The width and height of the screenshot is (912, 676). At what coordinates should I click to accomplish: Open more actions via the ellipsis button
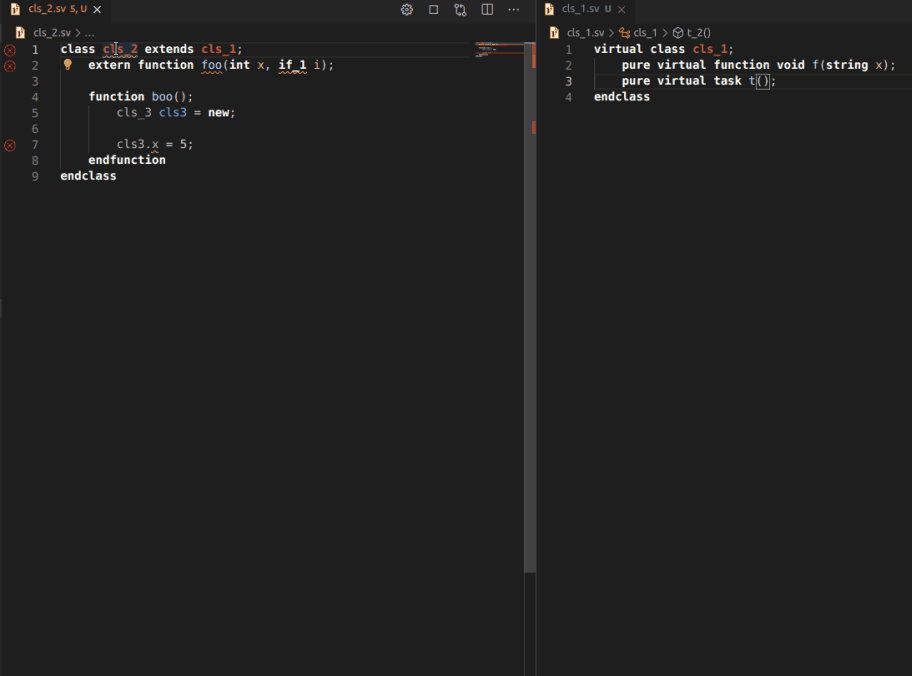pos(513,9)
